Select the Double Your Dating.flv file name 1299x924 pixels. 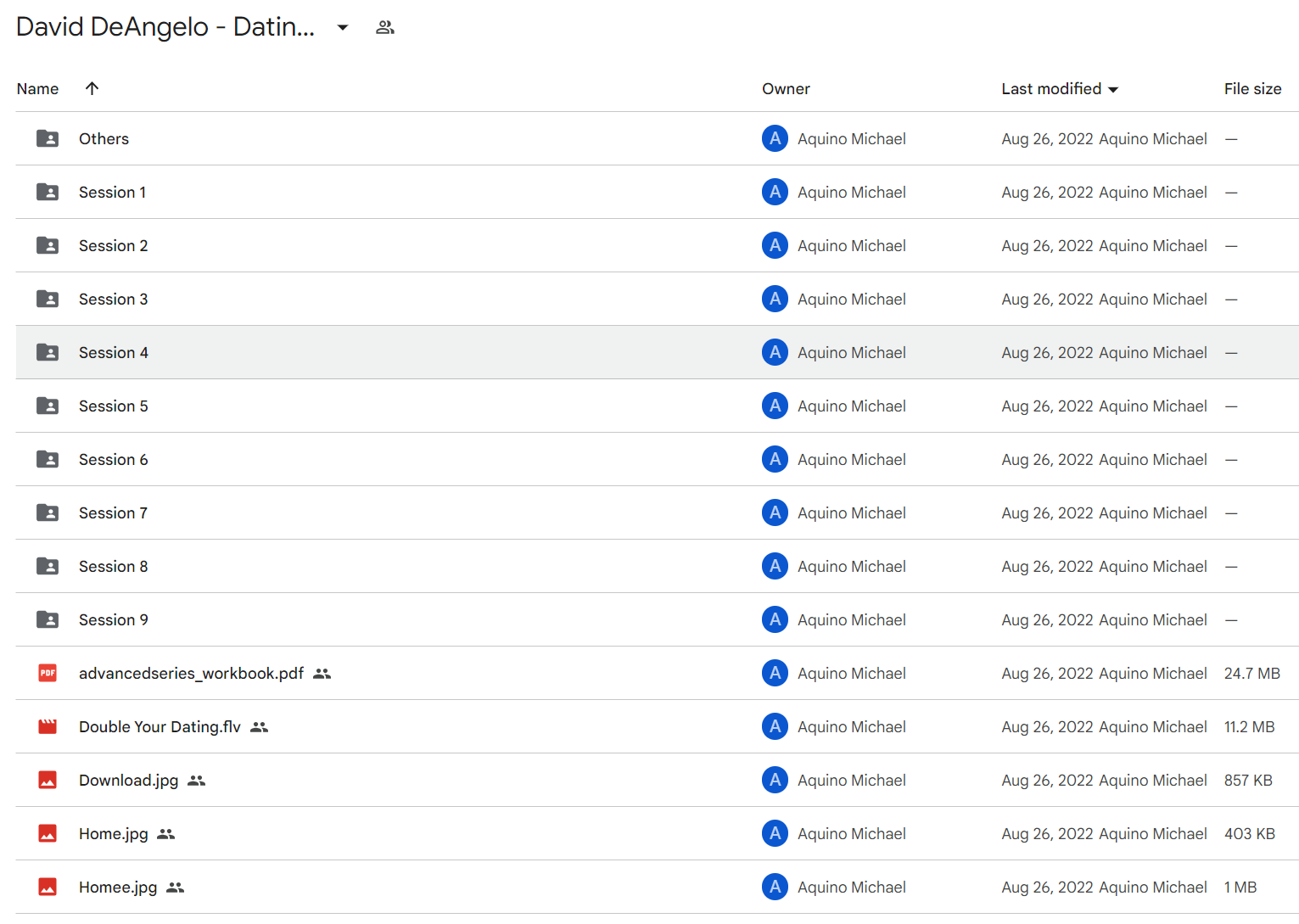point(160,726)
